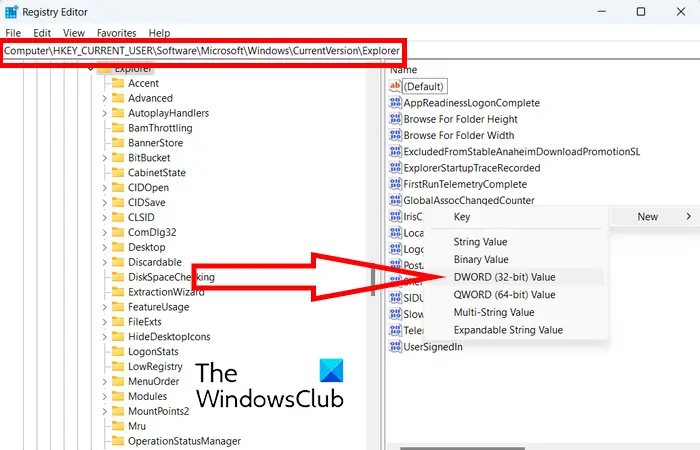700x450 pixels.
Task: Click the CIDOpen folder icon
Action: click(x=118, y=188)
